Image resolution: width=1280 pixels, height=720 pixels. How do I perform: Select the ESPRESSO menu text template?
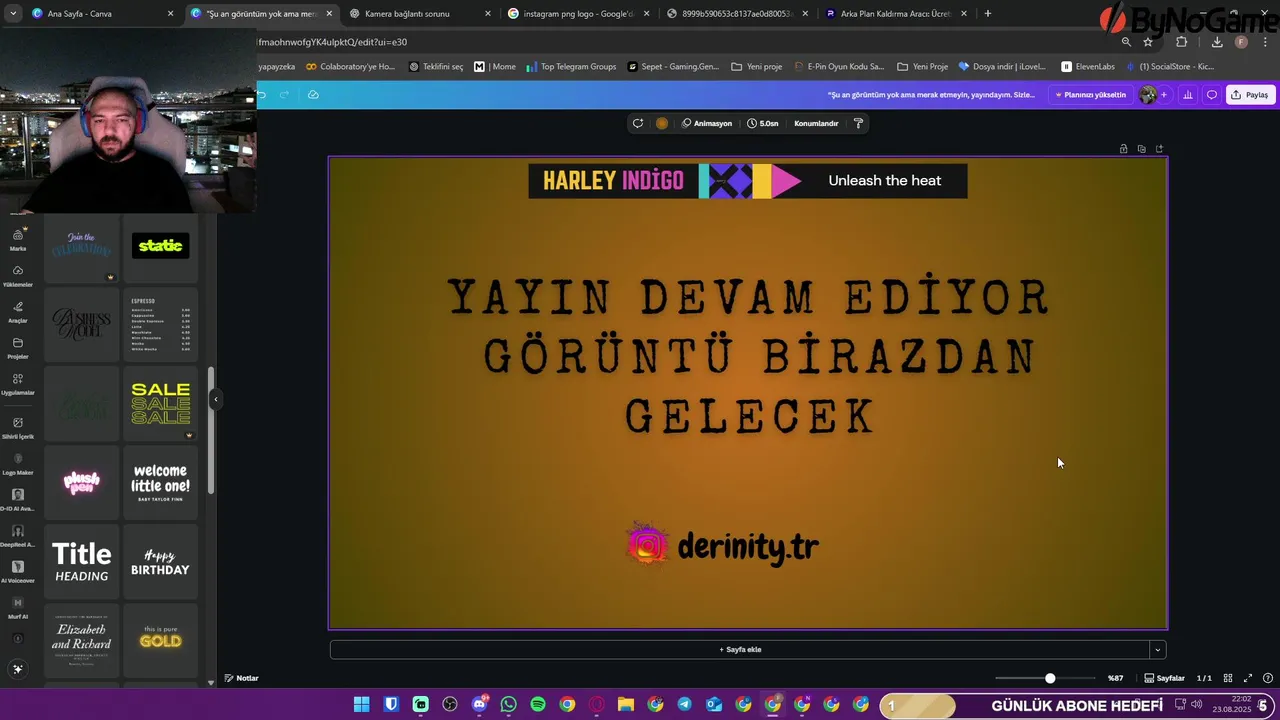[x=161, y=325]
